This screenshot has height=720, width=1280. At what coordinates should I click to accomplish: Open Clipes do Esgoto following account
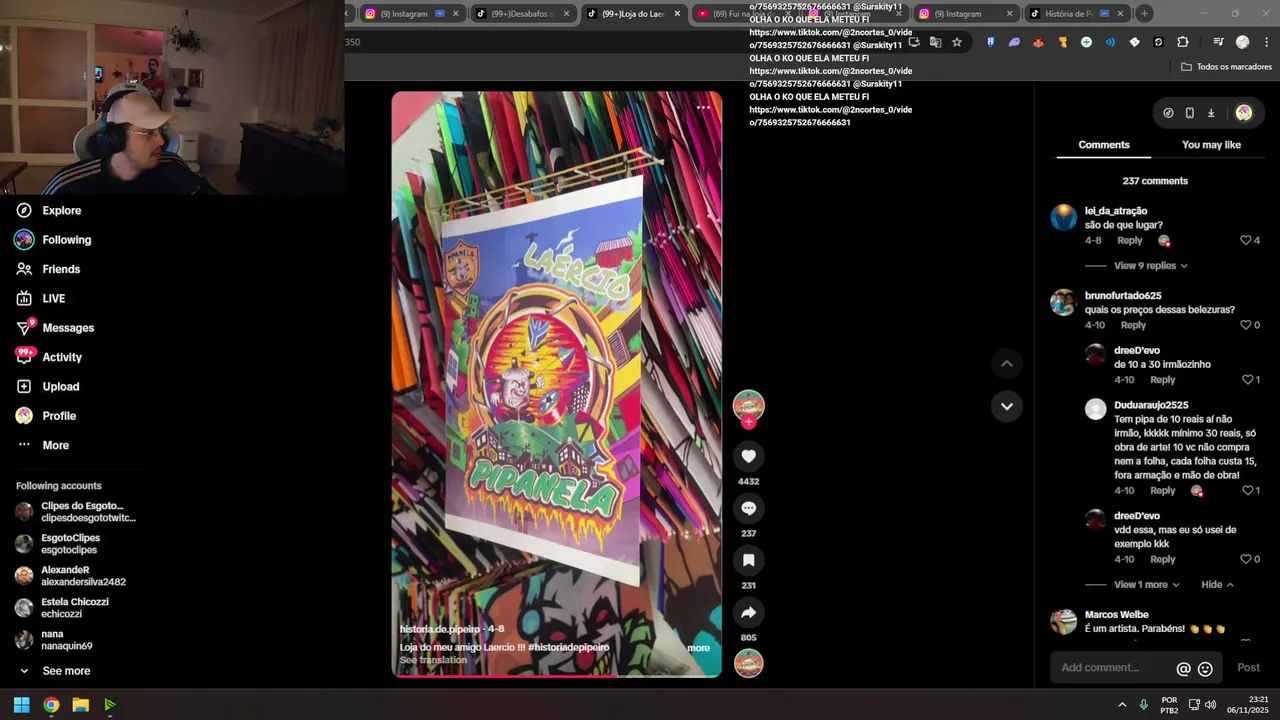point(76,512)
